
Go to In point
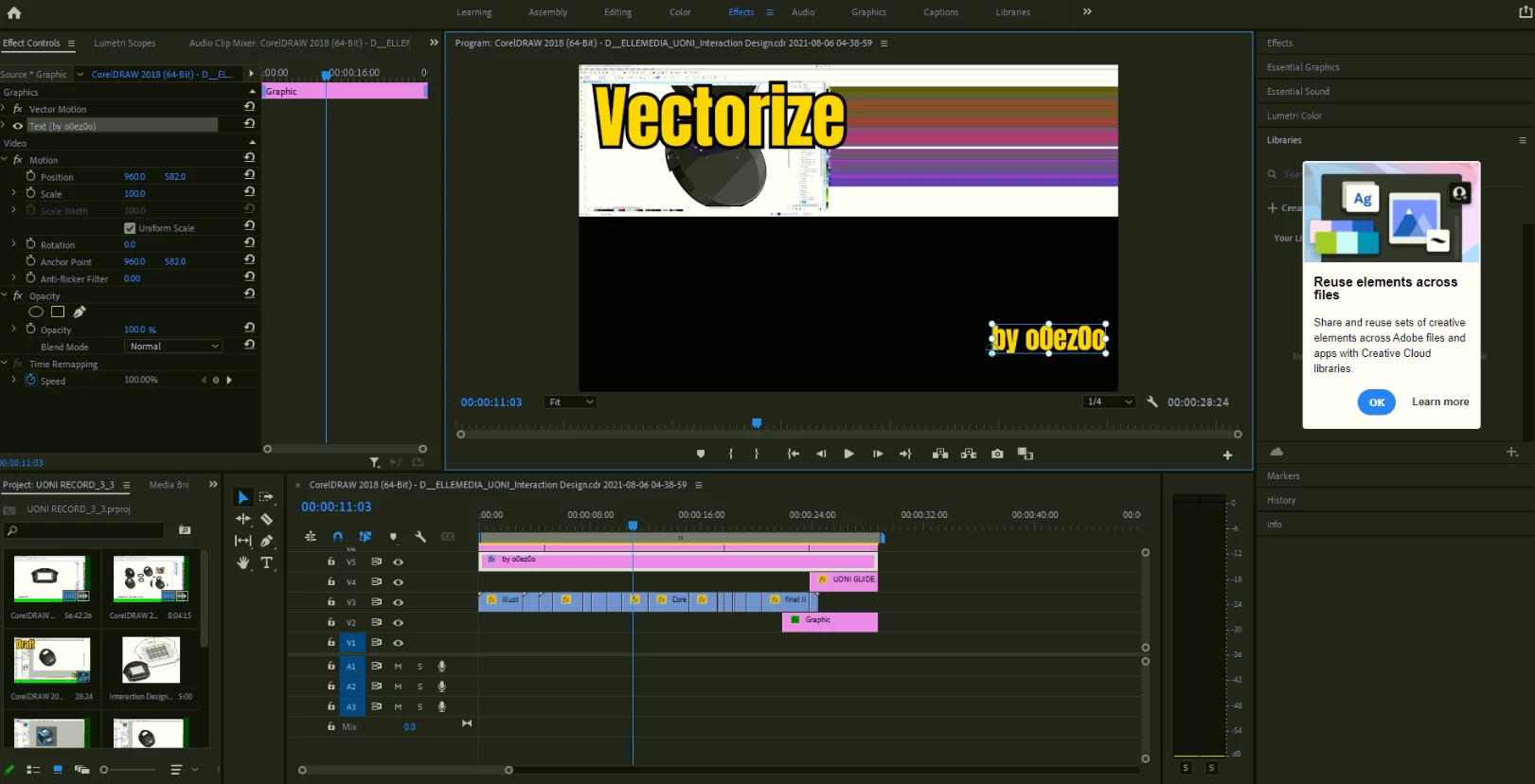pos(794,454)
